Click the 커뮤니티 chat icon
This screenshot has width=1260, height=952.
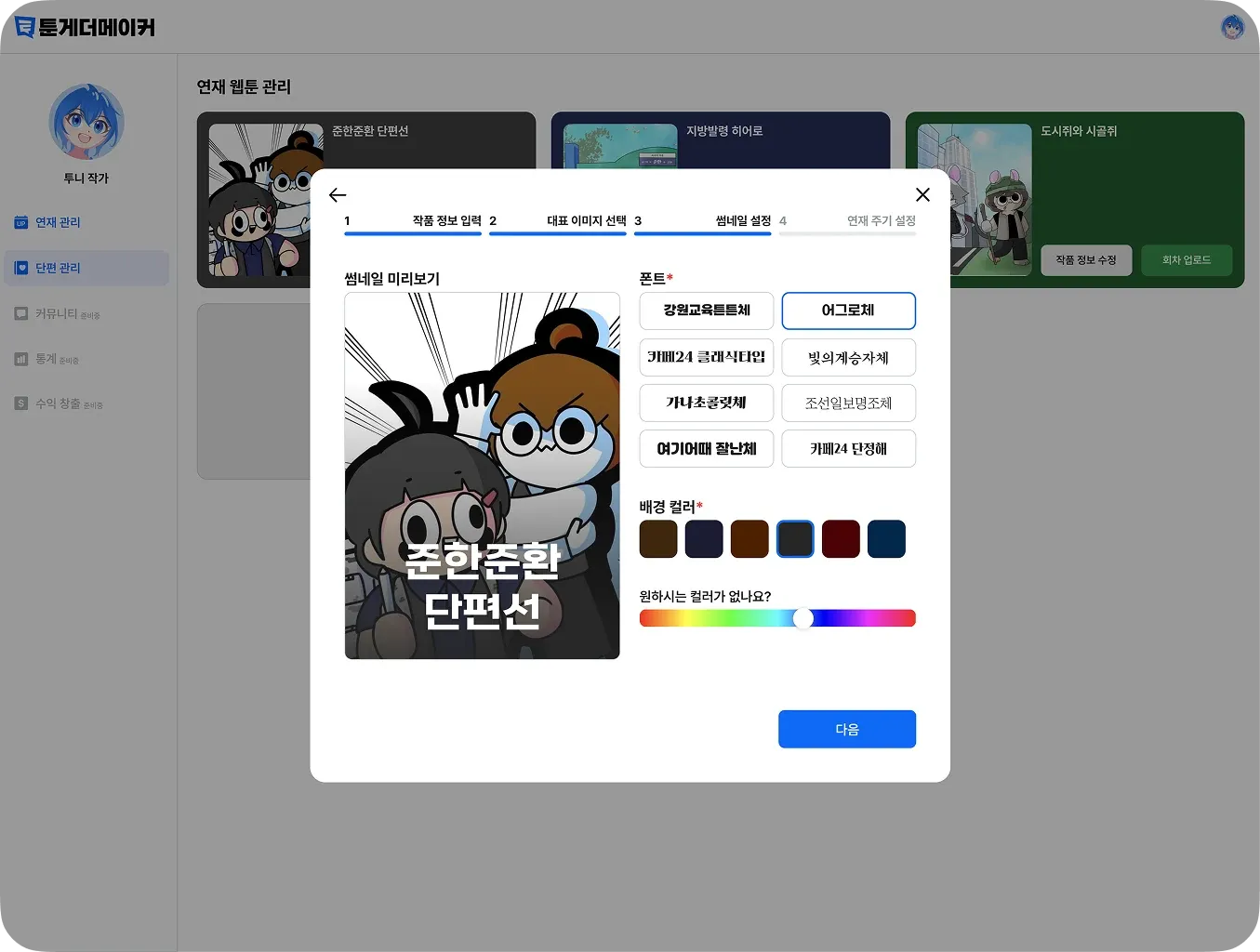pyautogui.click(x=20, y=313)
